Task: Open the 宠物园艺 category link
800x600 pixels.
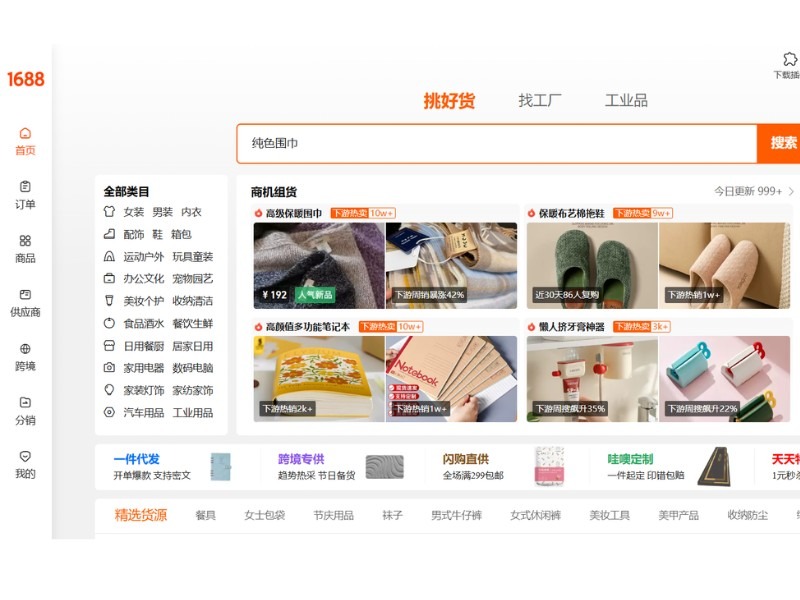Action: [192, 279]
